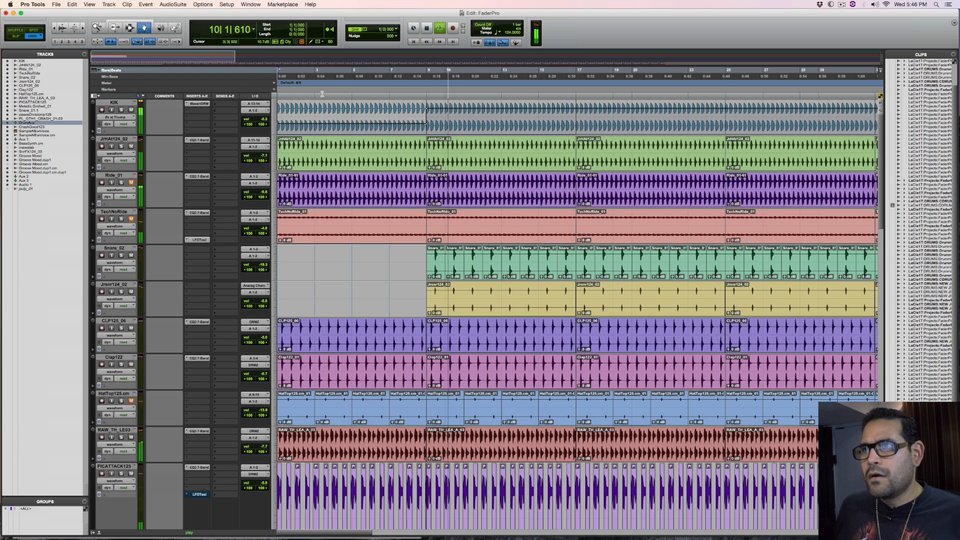Open the Clips list panel menu
The height and width of the screenshot is (540, 960).
[x=953, y=54]
